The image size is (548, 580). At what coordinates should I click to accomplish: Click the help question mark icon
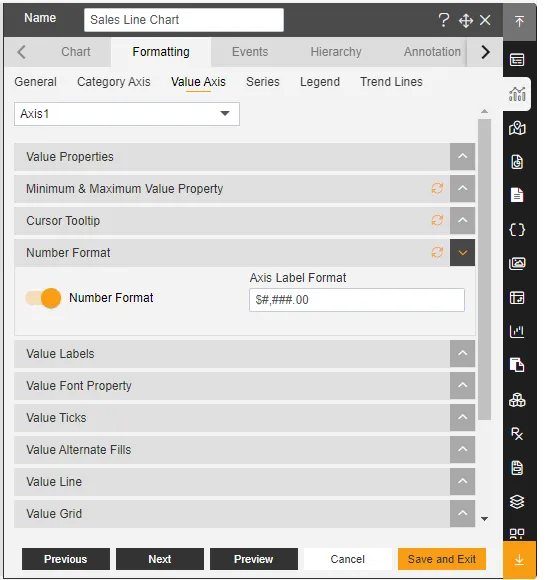(443, 20)
